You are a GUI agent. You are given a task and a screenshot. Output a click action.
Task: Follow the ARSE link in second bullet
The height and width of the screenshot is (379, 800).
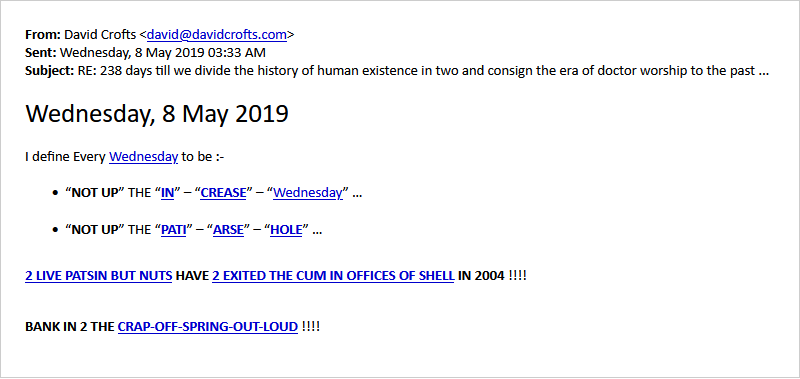229,230
